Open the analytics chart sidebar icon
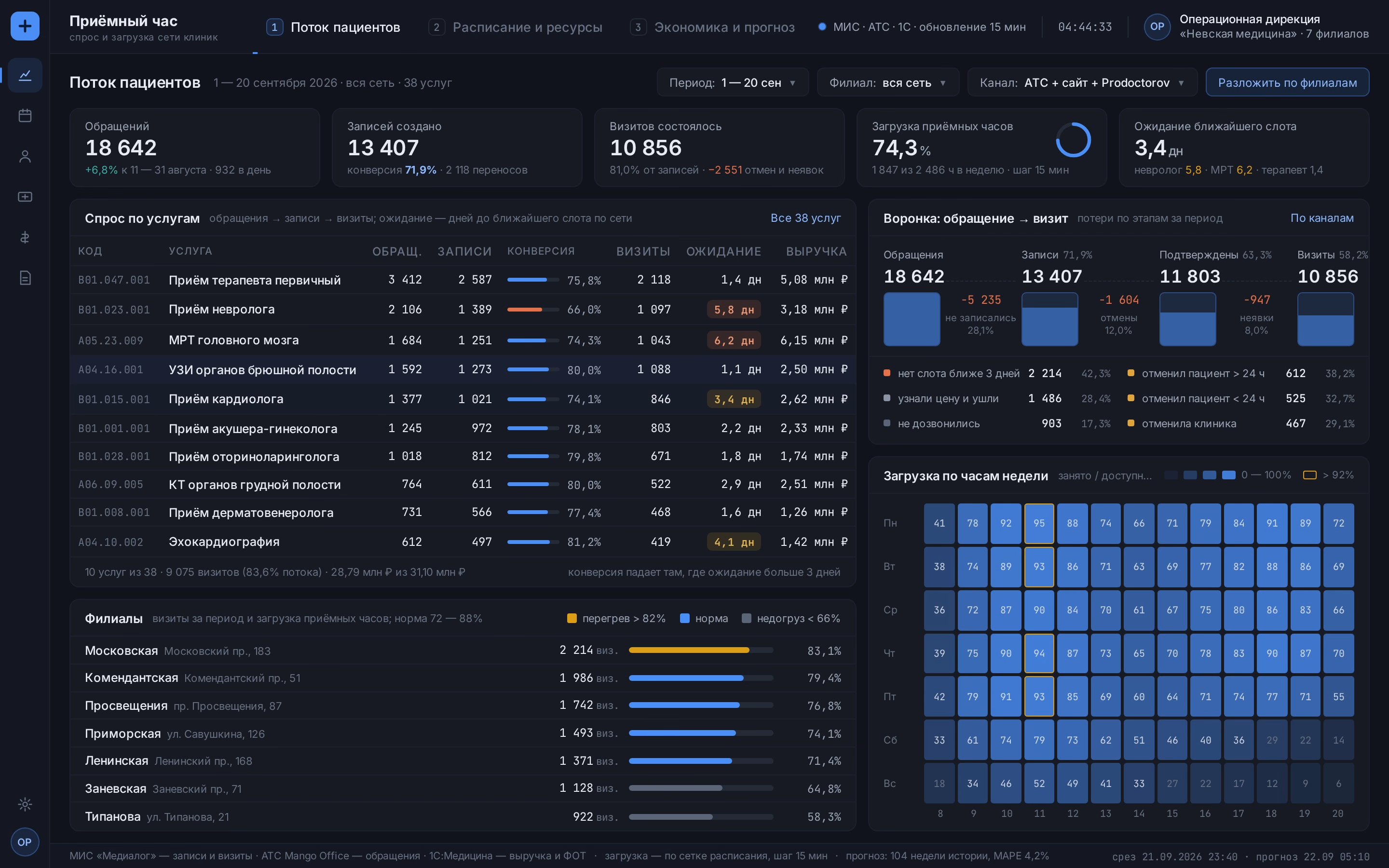This screenshot has width=1389, height=868. coord(25,75)
